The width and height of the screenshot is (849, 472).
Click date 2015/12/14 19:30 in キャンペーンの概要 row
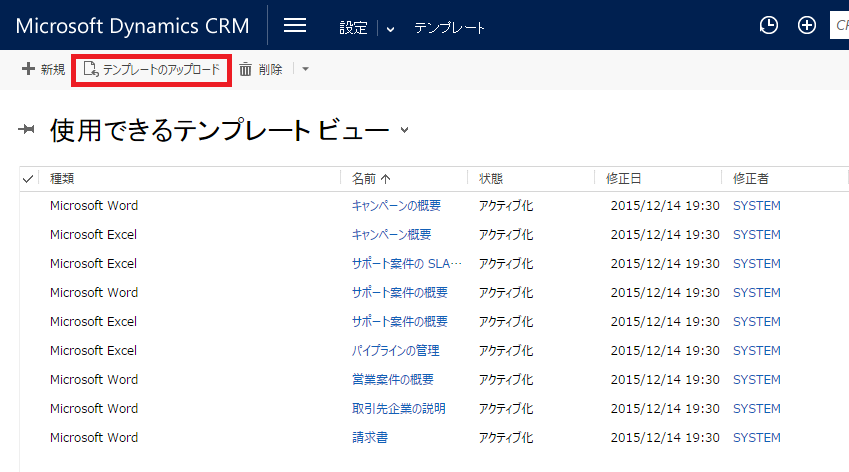pyautogui.click(x=665, y=206)
